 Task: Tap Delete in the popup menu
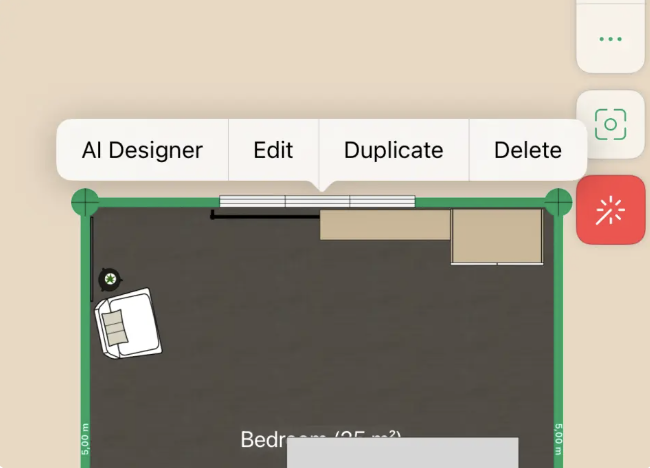(x=528, y=150)
